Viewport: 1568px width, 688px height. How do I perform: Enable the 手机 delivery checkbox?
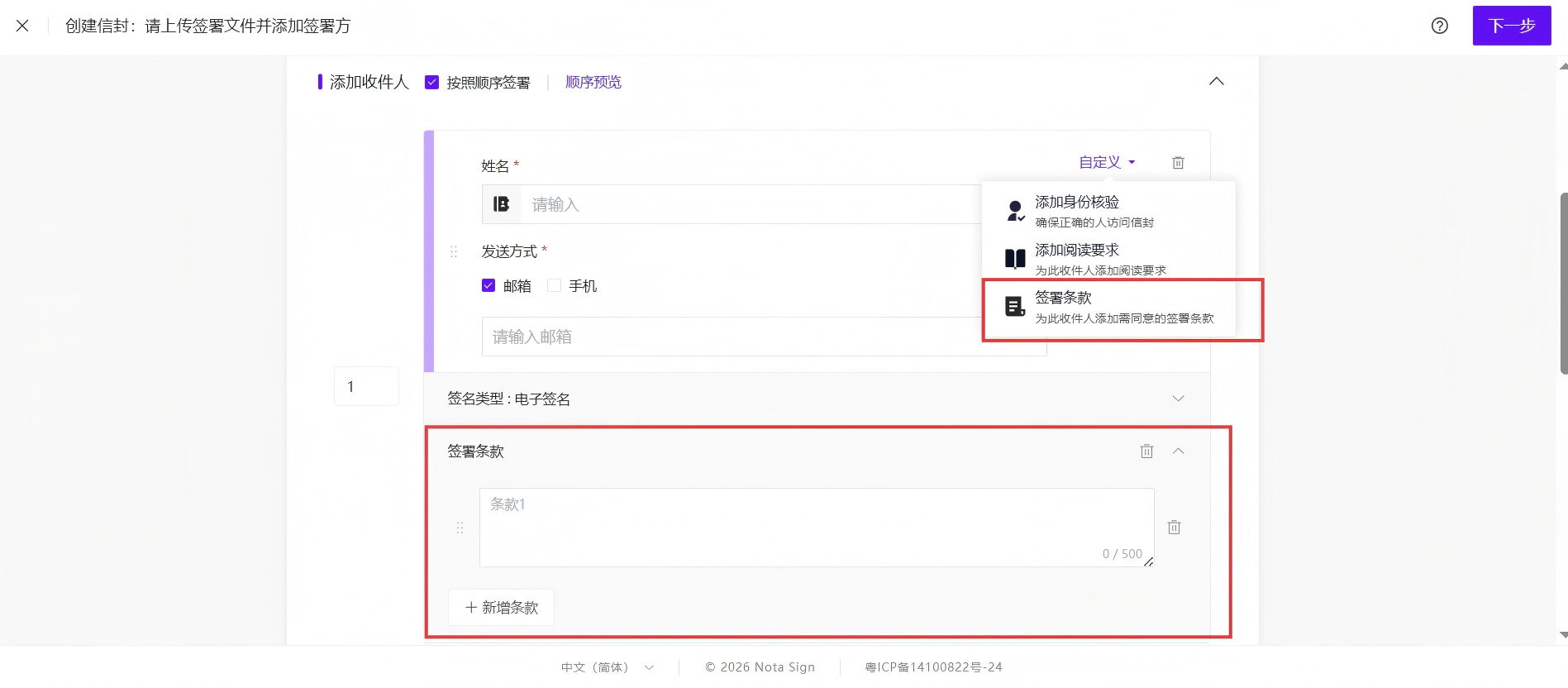pos(554,285)
